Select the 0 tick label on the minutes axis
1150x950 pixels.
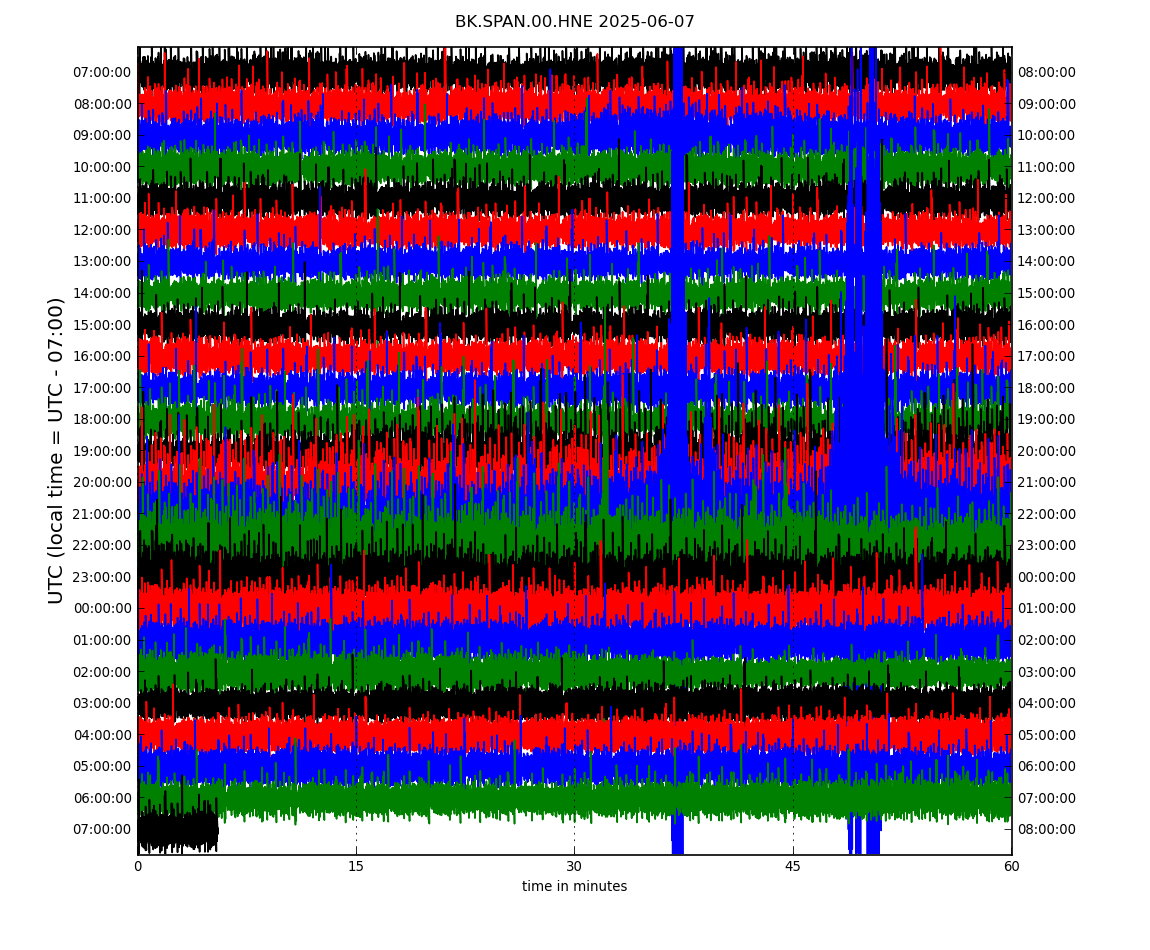(x=138, y=866)
